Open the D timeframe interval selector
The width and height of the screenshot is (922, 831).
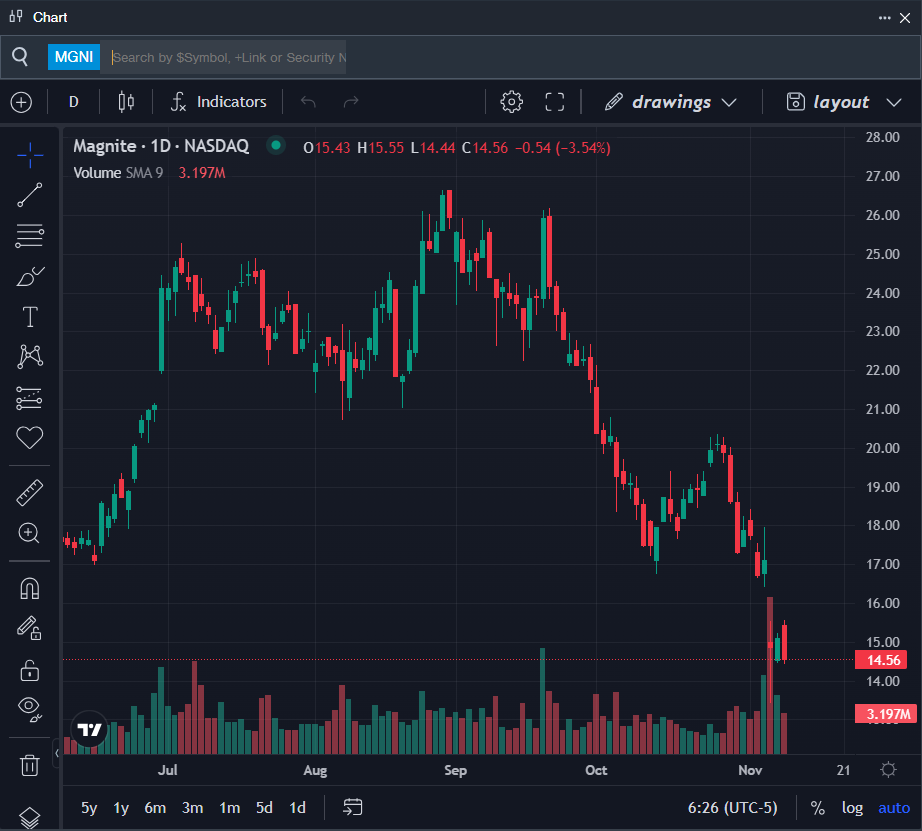pos(73,102)
